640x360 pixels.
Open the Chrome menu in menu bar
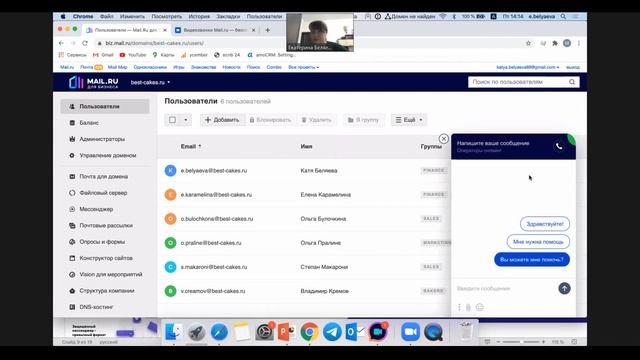tap(83, 17)
